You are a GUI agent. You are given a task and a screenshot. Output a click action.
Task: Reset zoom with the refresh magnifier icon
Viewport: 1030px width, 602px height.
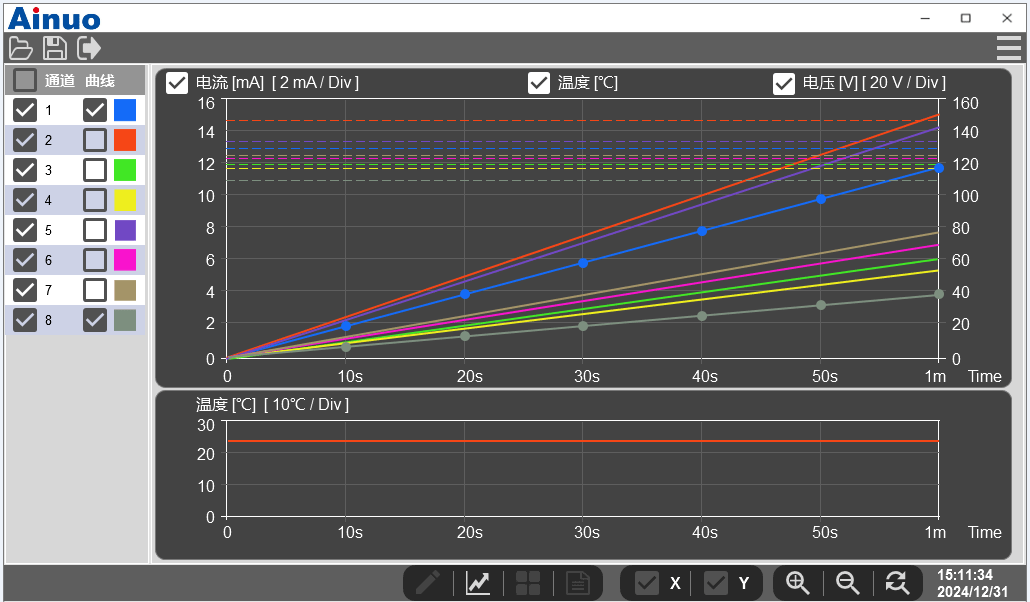click(x=897, y=583)
